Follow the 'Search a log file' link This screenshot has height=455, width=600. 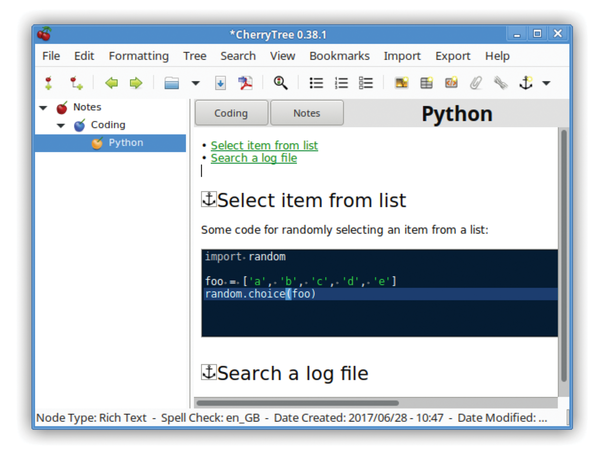254,158
